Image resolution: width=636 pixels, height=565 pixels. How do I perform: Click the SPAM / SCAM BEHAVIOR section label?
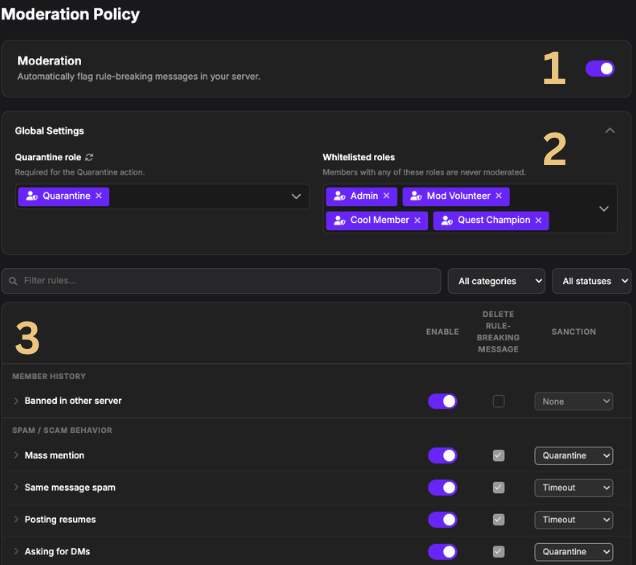[62, 430]
